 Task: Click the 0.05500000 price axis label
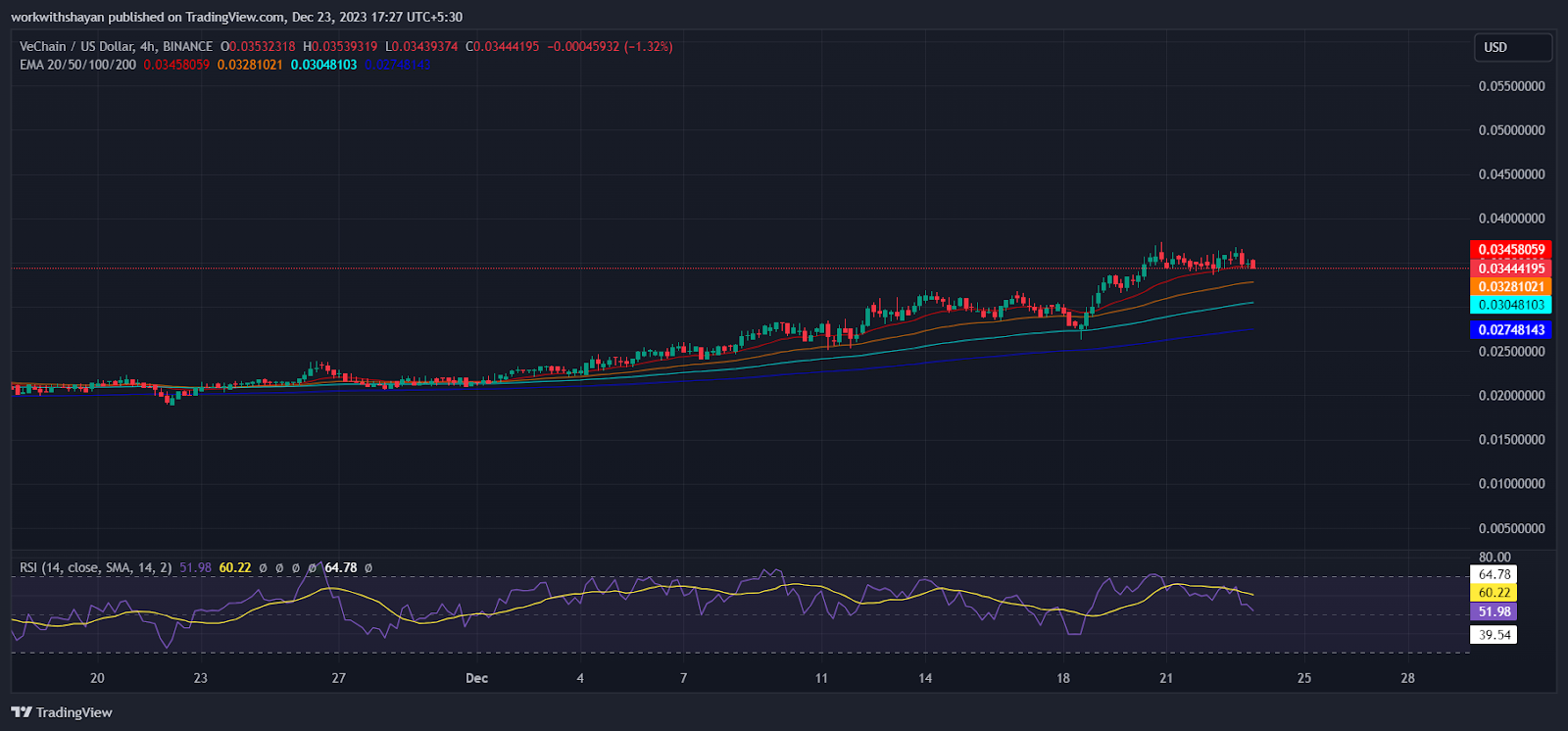coord(1511,86)
